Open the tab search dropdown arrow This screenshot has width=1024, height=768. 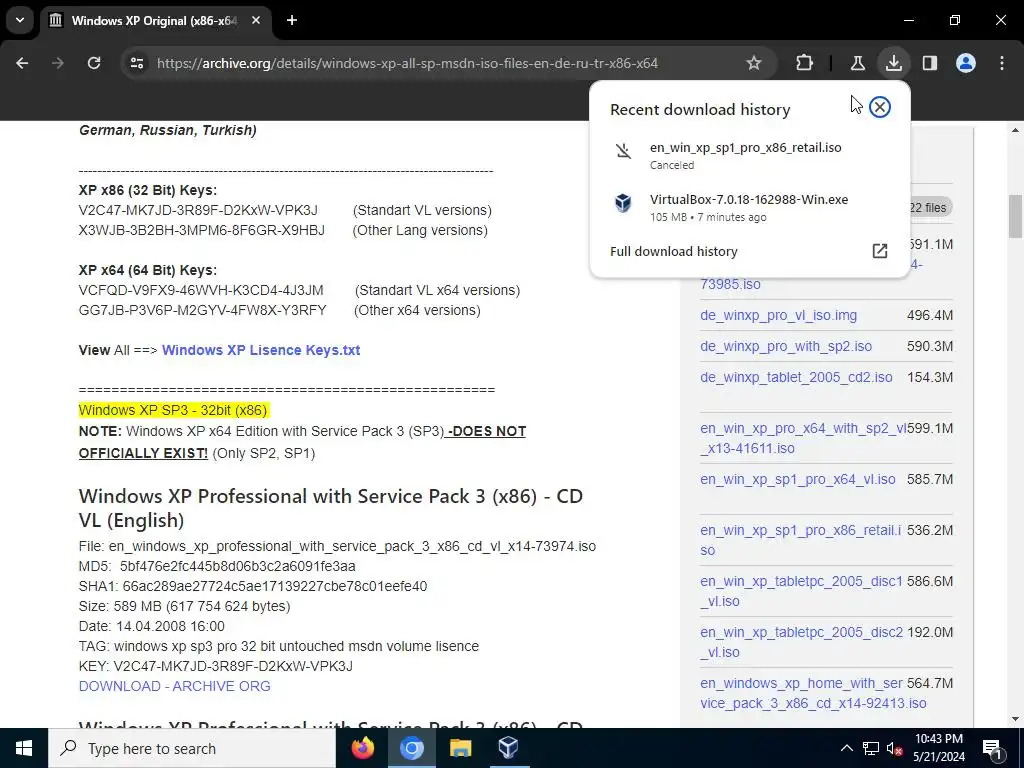coord(20,20)
